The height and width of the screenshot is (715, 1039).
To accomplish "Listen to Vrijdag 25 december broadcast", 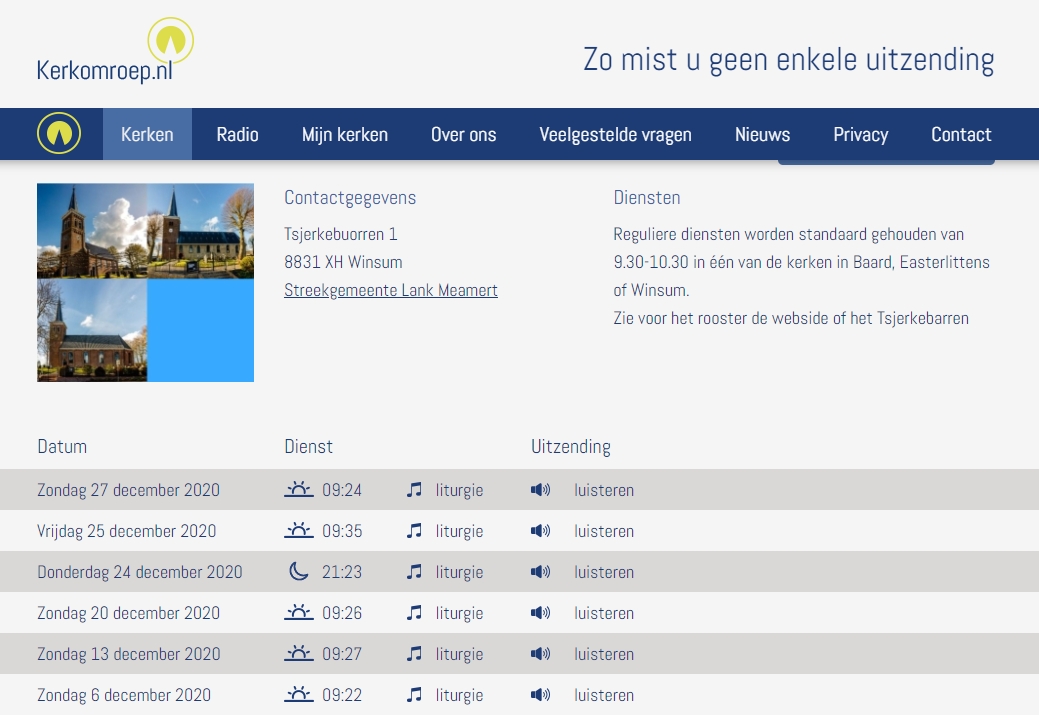I will (x=604, y=531).
